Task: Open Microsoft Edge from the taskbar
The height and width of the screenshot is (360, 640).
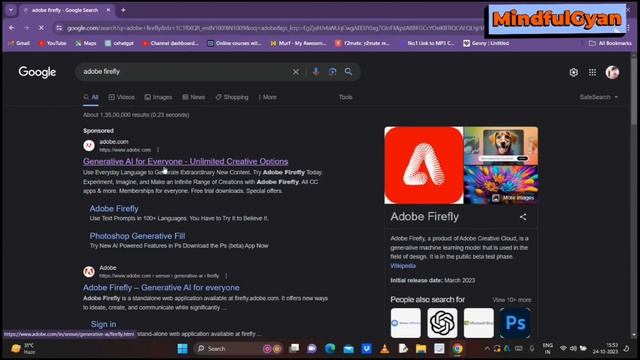Action: 330,349
